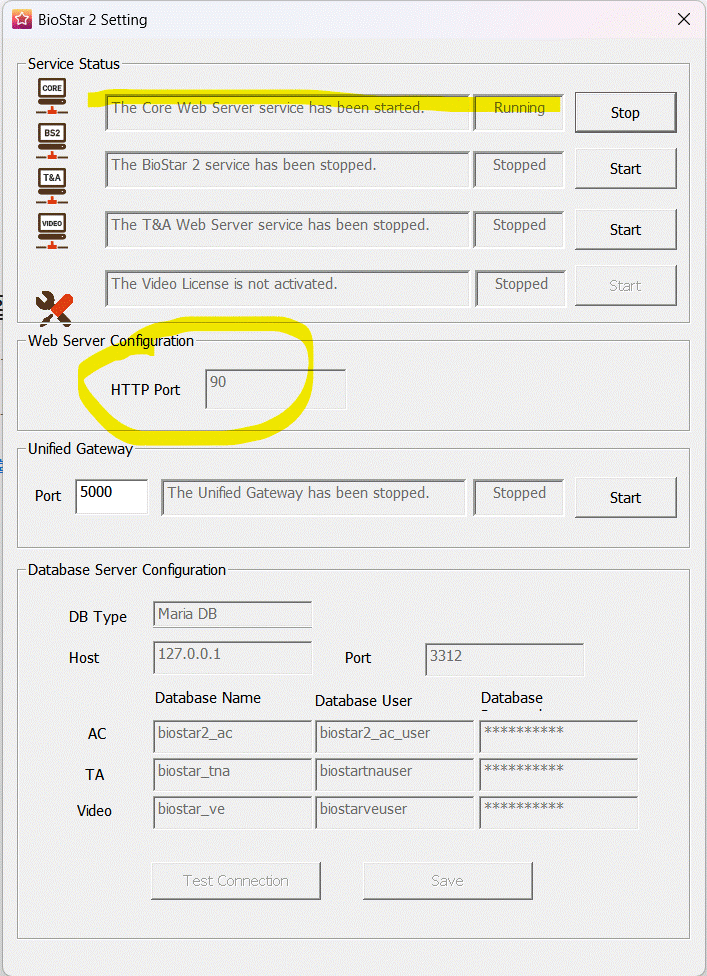Click the Database User column header
Viewport: 707px width, 976px height.
[363, 701]
